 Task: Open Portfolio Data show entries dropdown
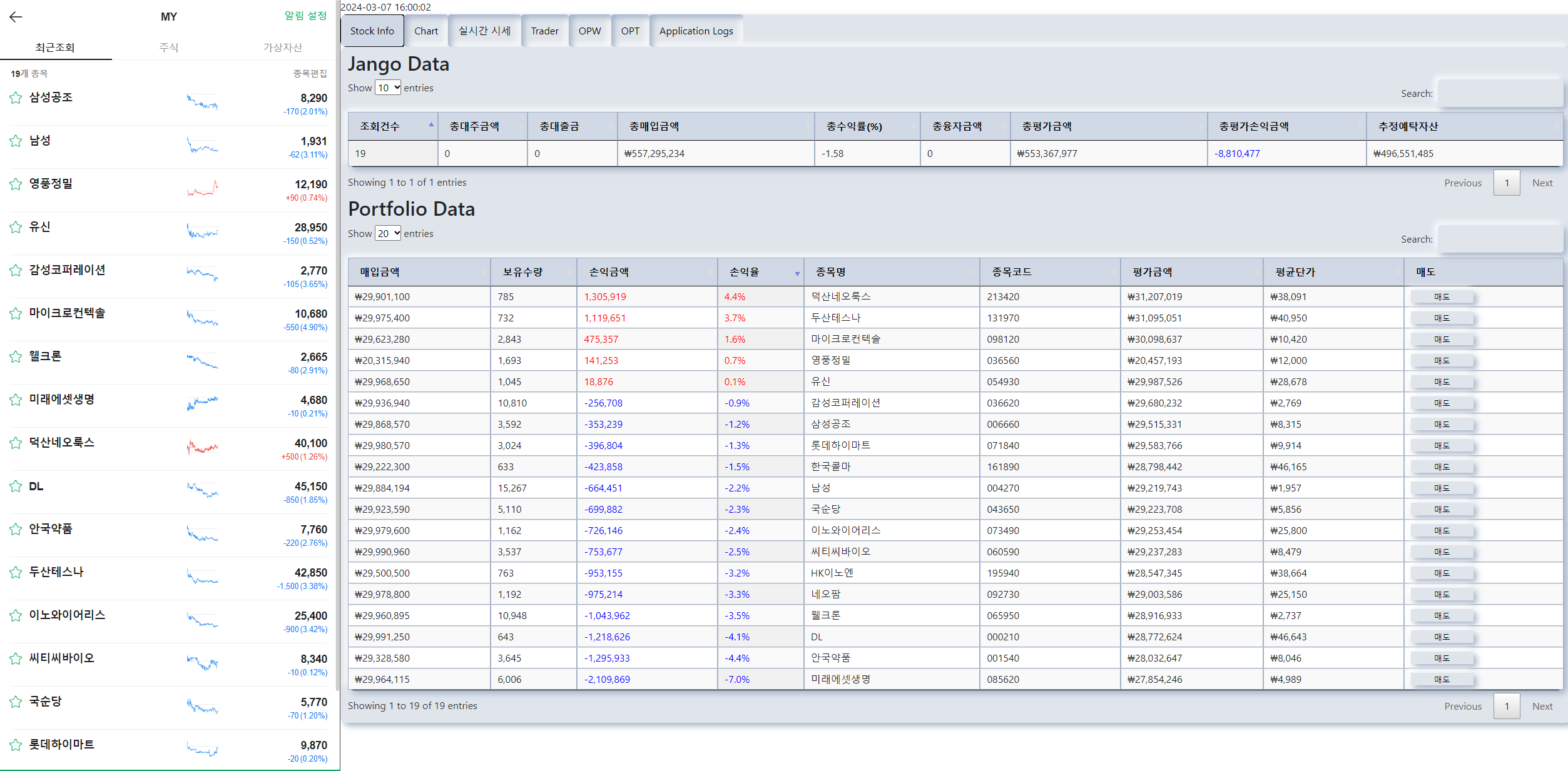click(388, 233)
